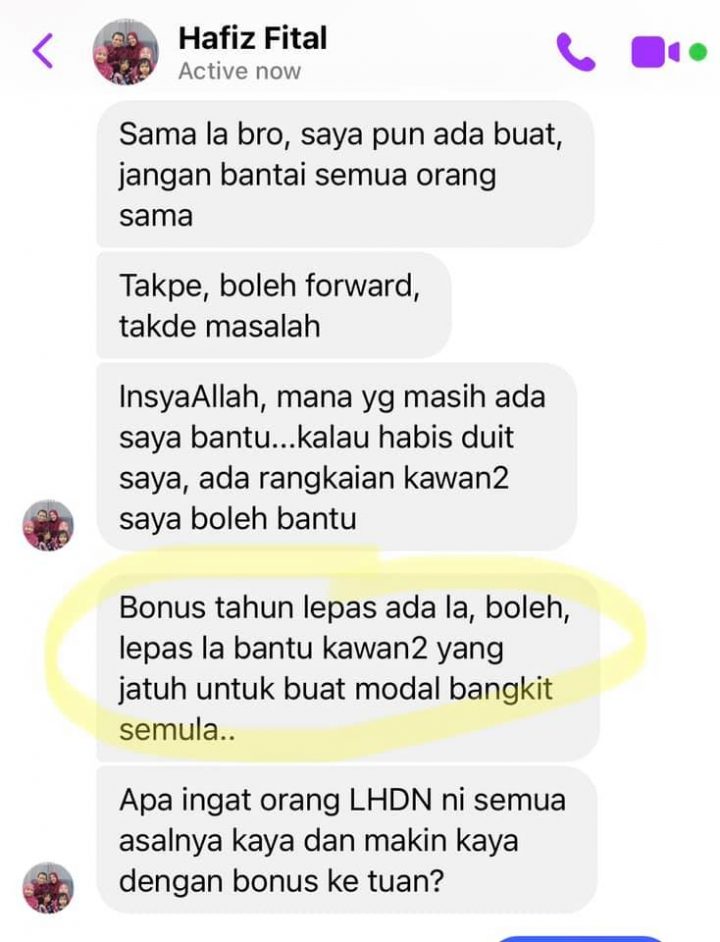Select the "Sama la bro" message bubble
Viewport: 720px width, 942px height.
point(345,174)
